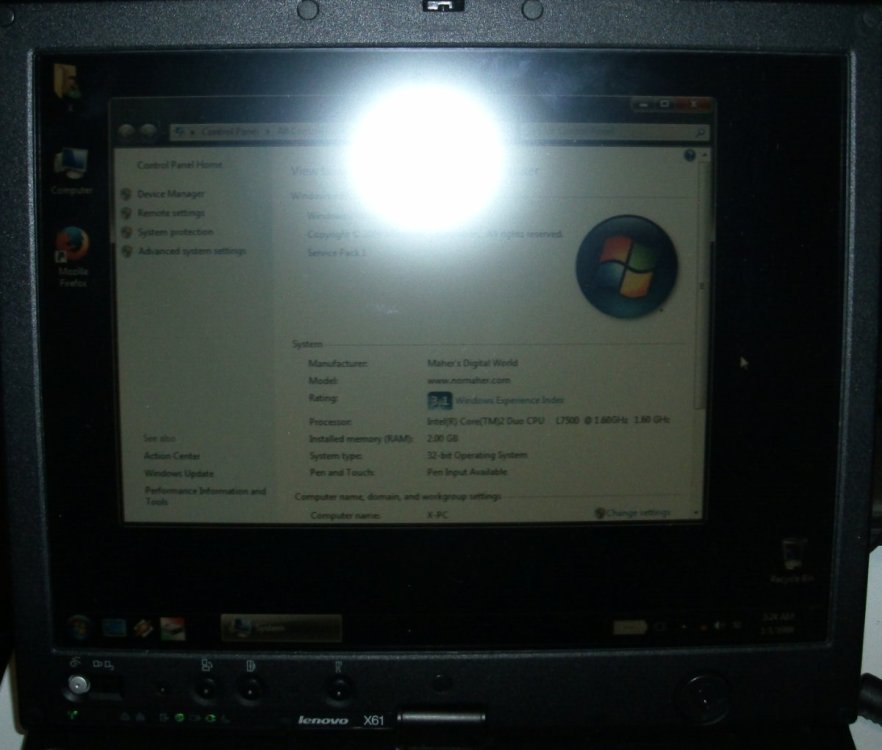Open the Recycle Bin on the desktop
Image resolution: width=882 pixels, height=750 pixels.
[792, 558]
